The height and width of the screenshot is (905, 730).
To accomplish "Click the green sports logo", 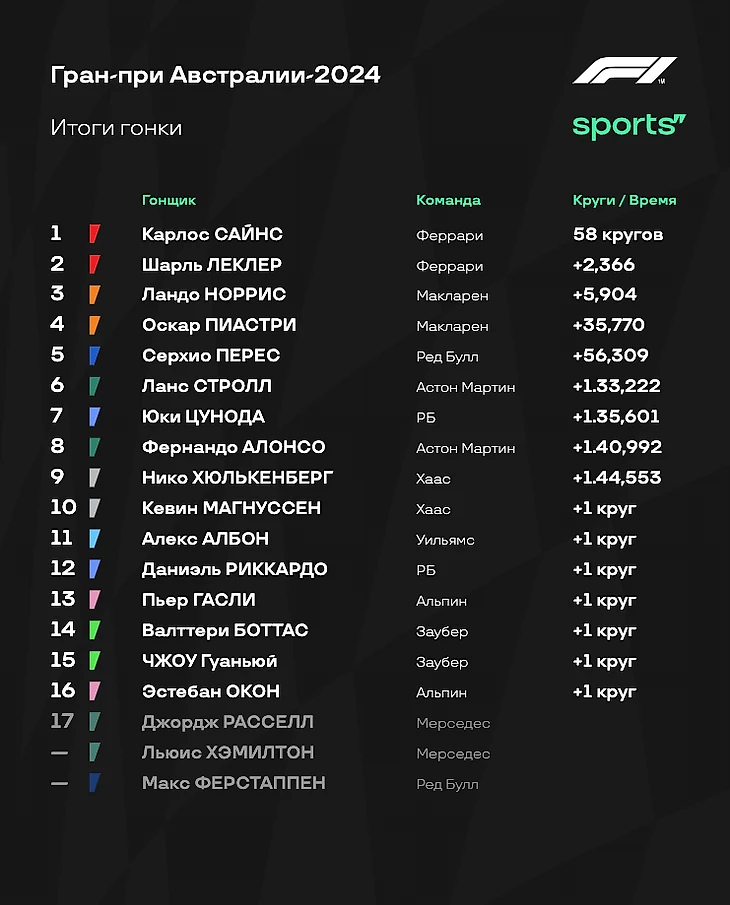I will pyautogui.click(x=629, y=126).
